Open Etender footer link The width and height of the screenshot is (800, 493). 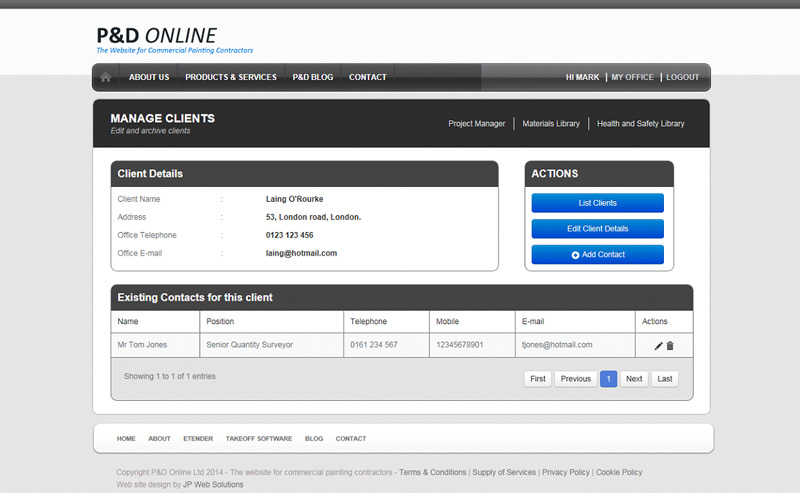[x=198, y=438]
